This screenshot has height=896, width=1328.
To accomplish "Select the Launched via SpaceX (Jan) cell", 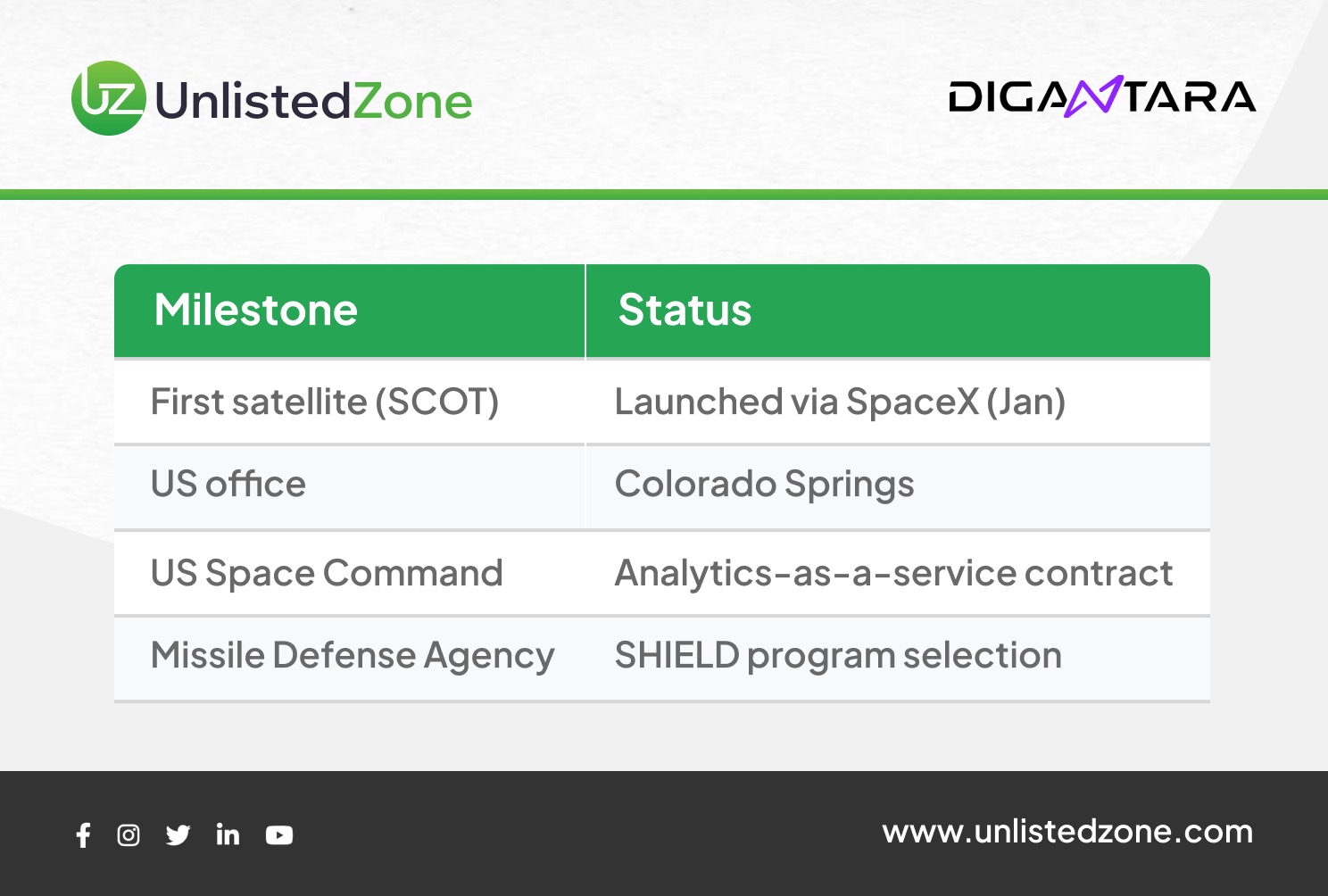I will tap(840, 402).
